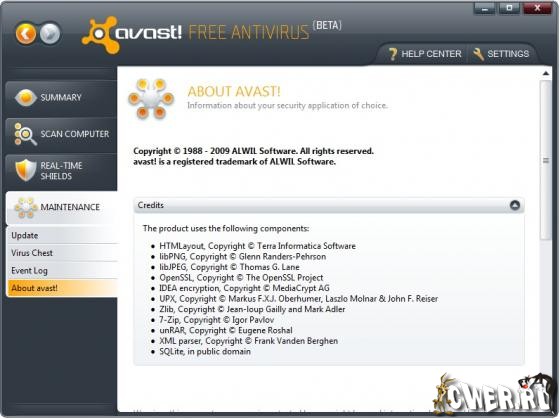Screen dimensions: 560x419
Task: Select the Maintenance section
Action: point(61,208)
